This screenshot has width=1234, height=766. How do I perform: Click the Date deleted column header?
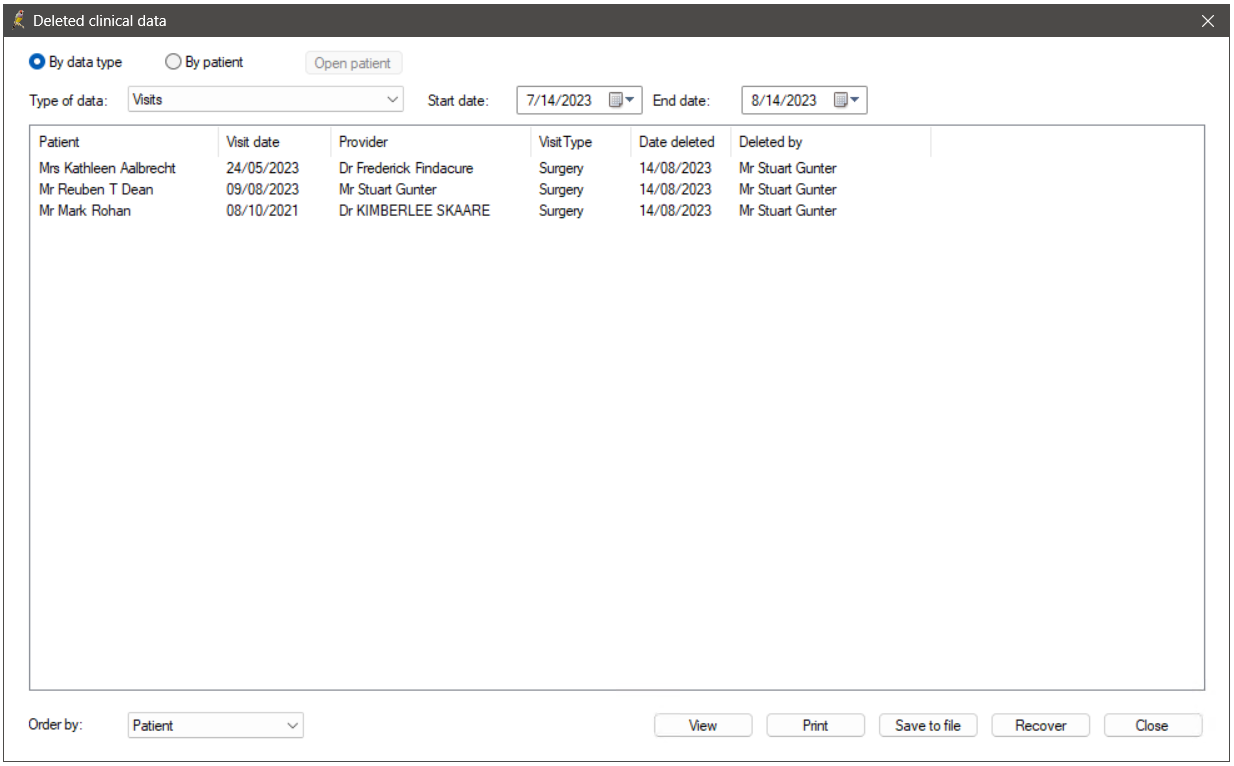tap(681, 142)
